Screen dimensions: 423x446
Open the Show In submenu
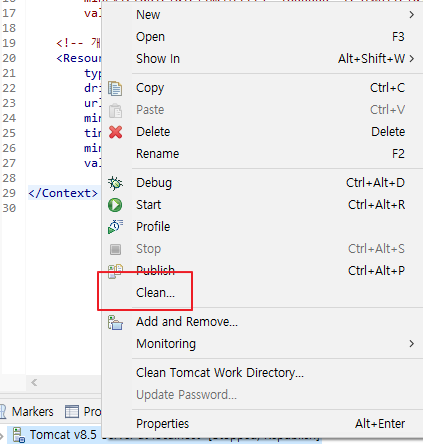point(262,59)
